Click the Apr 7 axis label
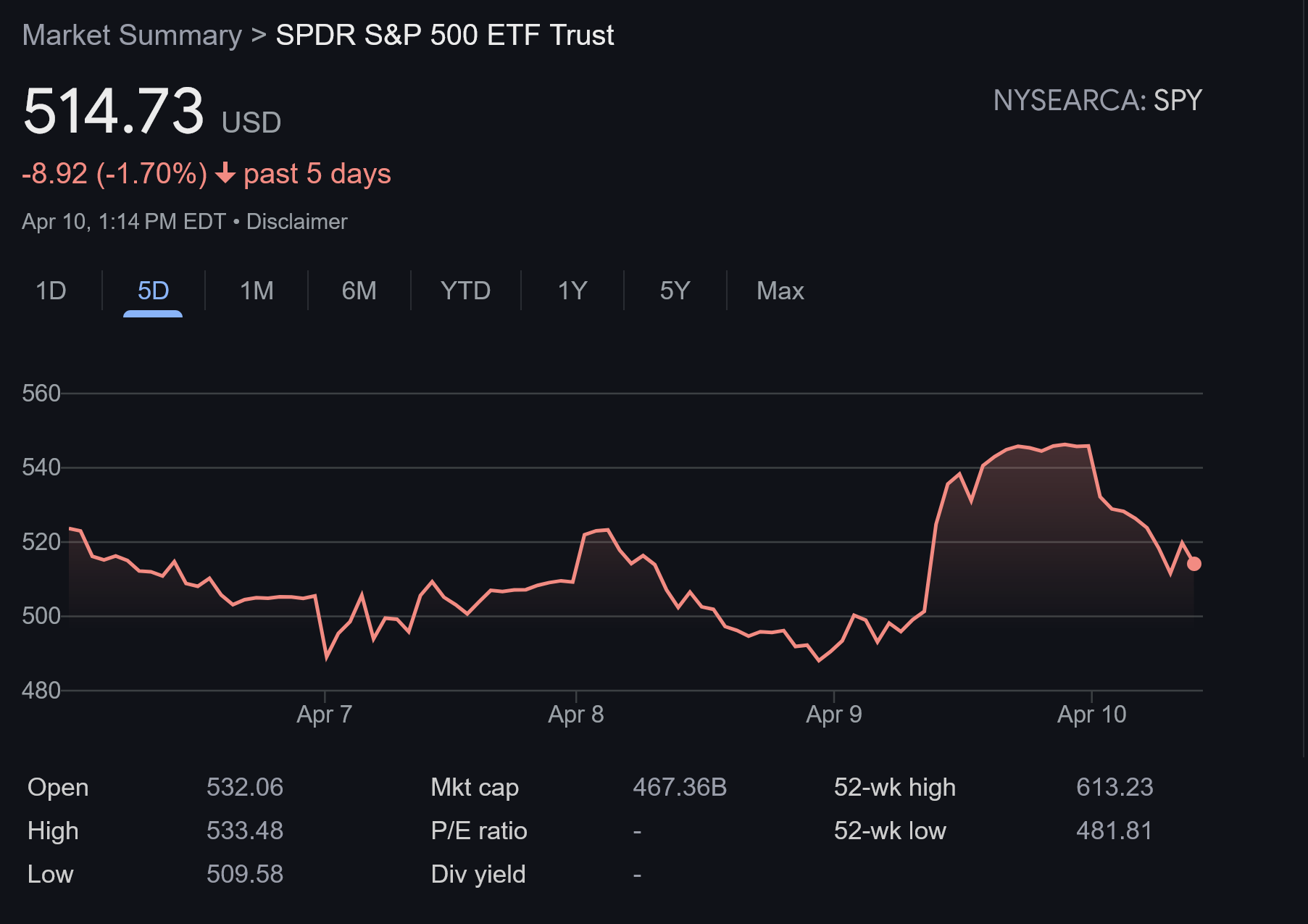Viewport: 1308px width, 924px height. tap(324, 715)
